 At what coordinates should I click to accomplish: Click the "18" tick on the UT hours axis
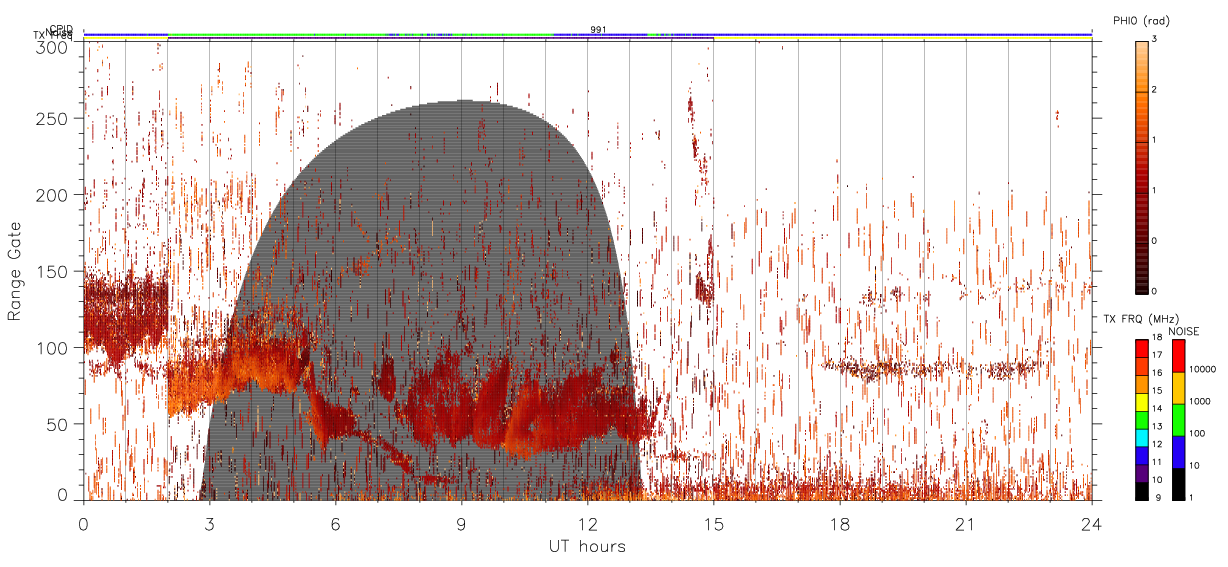[840, 524]
